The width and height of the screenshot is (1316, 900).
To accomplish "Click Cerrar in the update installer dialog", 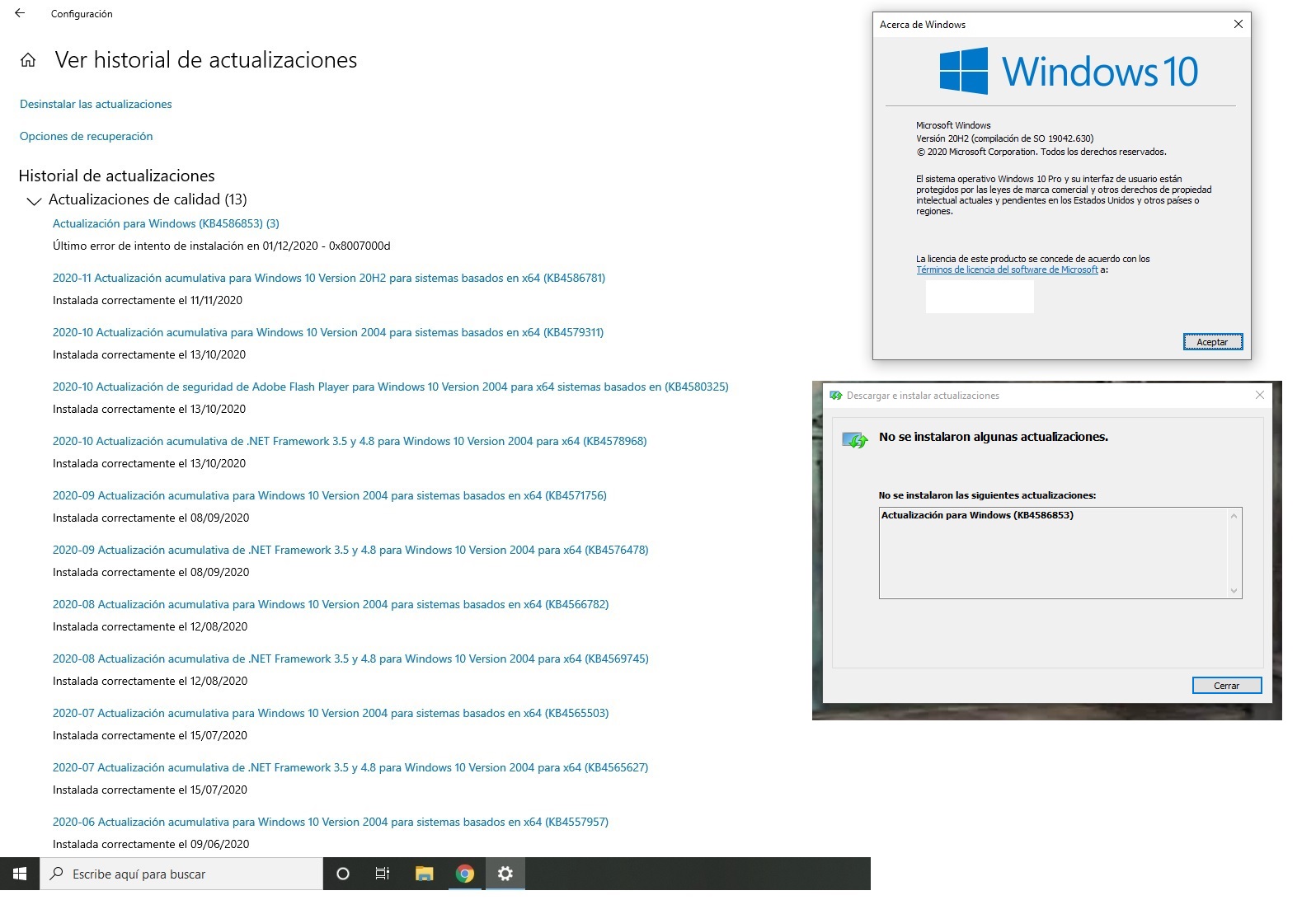I will 1226,686.
